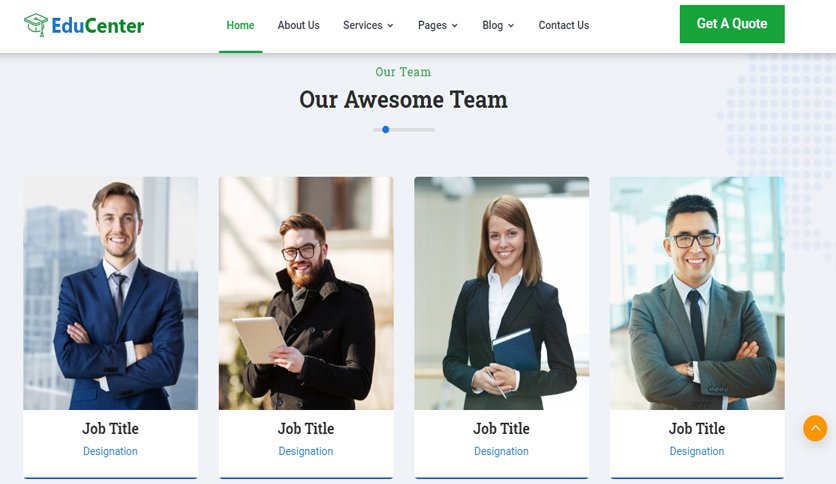This screenshot has width=836, height=484.
Task: Expand the Pages dropdown chevron
Action: click(454, 26)
